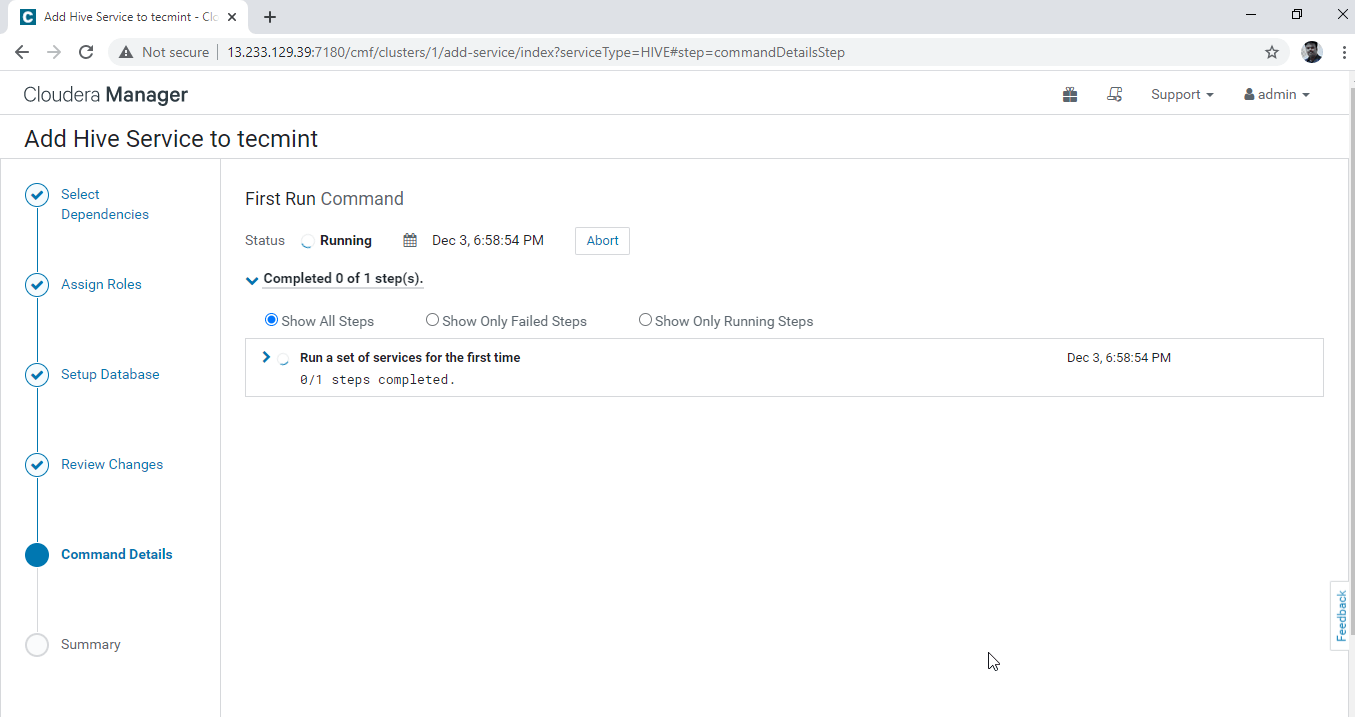Click step timestamp Dec 3, 6:58:54 PM in row
The width and height of the screenshot is (1355, 717).
click(1119, 357)
